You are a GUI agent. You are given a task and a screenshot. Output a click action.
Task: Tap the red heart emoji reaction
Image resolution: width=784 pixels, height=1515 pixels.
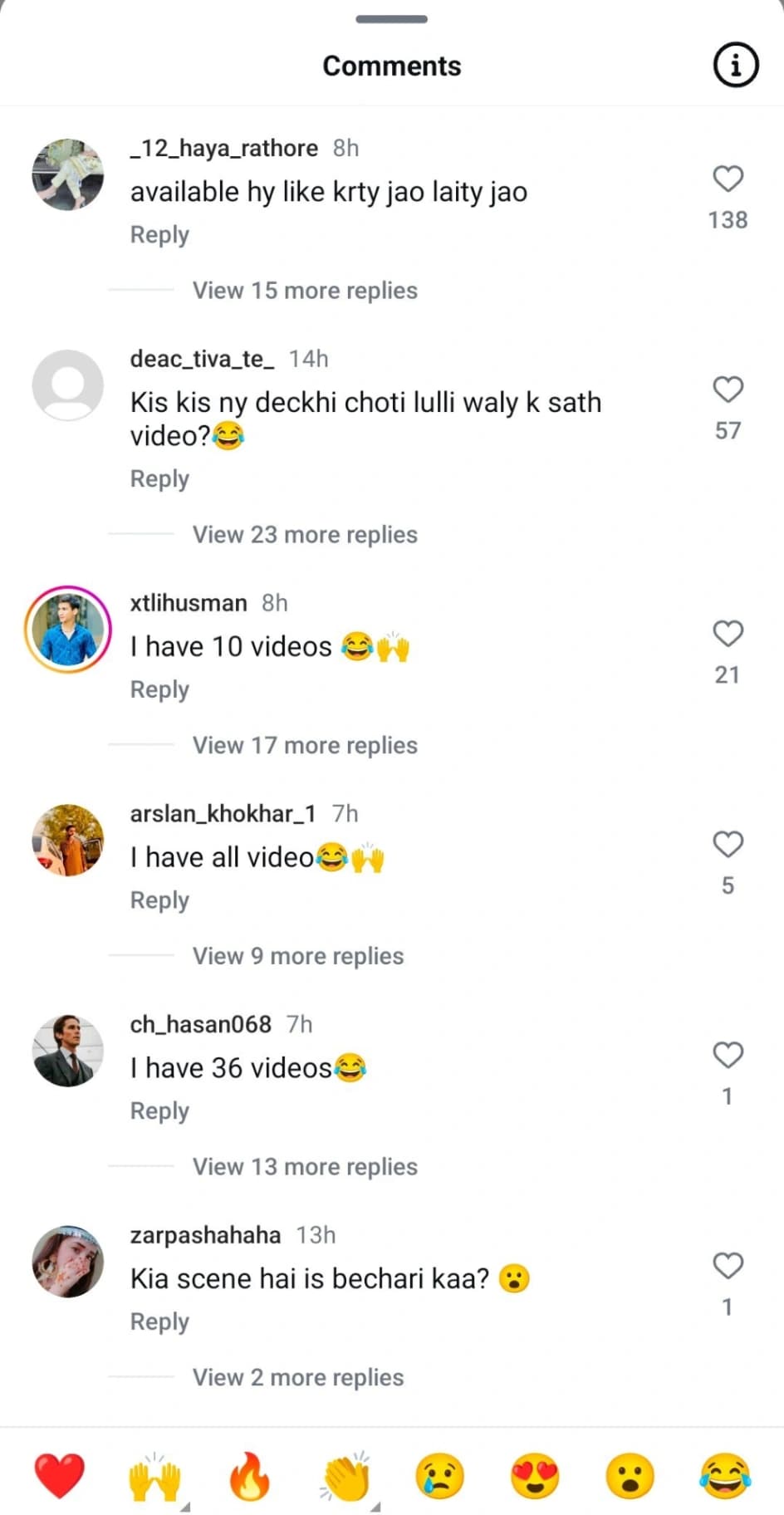pyautogui.click(x=59, y=1476)
